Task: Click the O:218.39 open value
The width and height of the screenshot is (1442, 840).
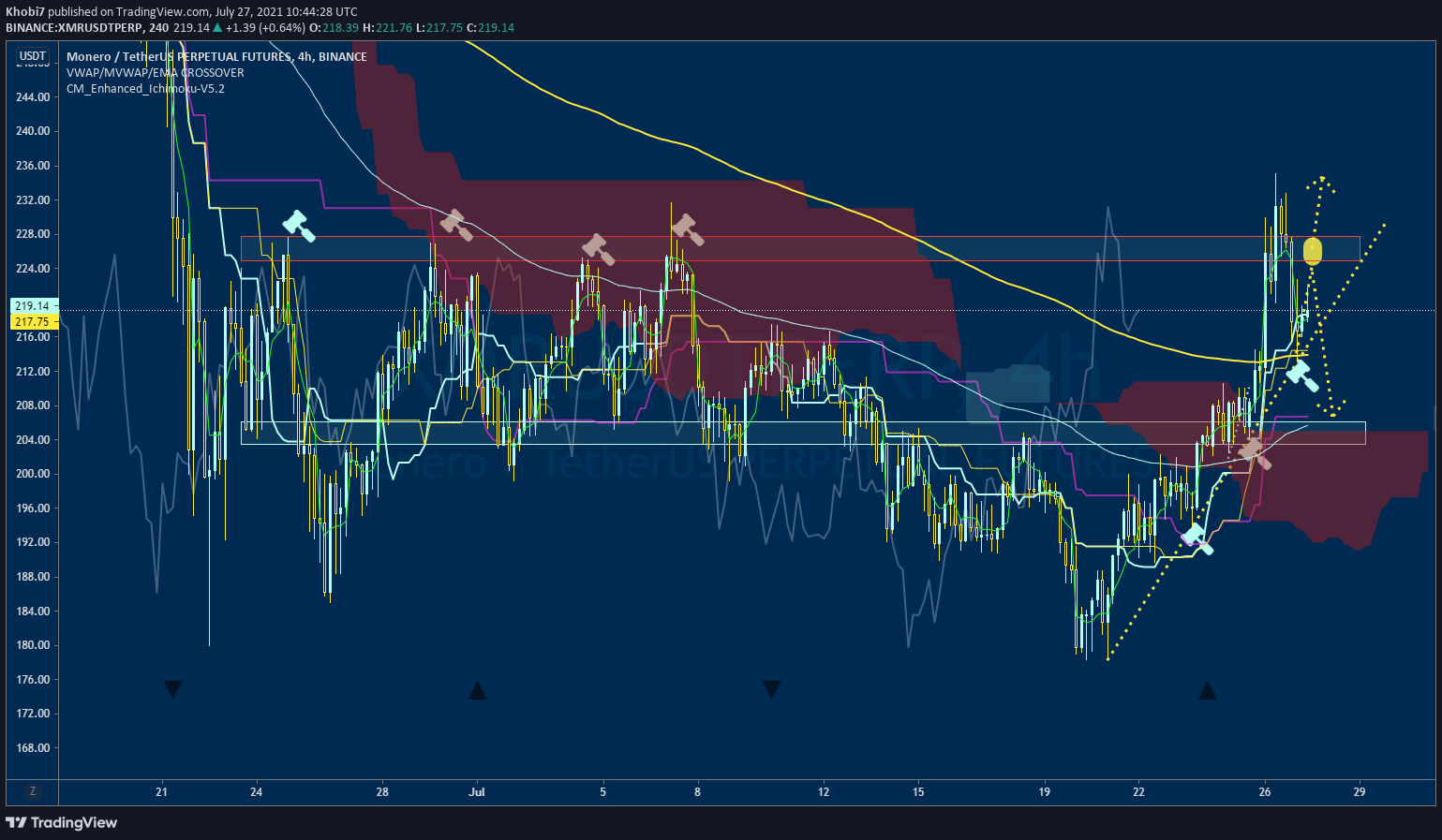Action: [x=334, y=28]
